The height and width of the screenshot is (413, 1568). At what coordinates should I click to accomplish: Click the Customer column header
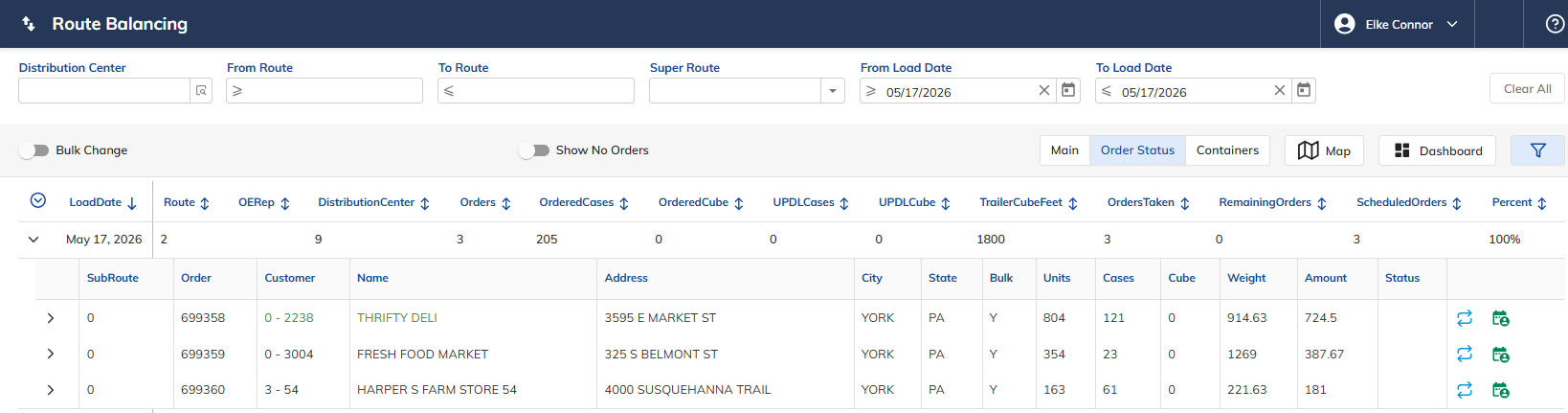[290, 278]
